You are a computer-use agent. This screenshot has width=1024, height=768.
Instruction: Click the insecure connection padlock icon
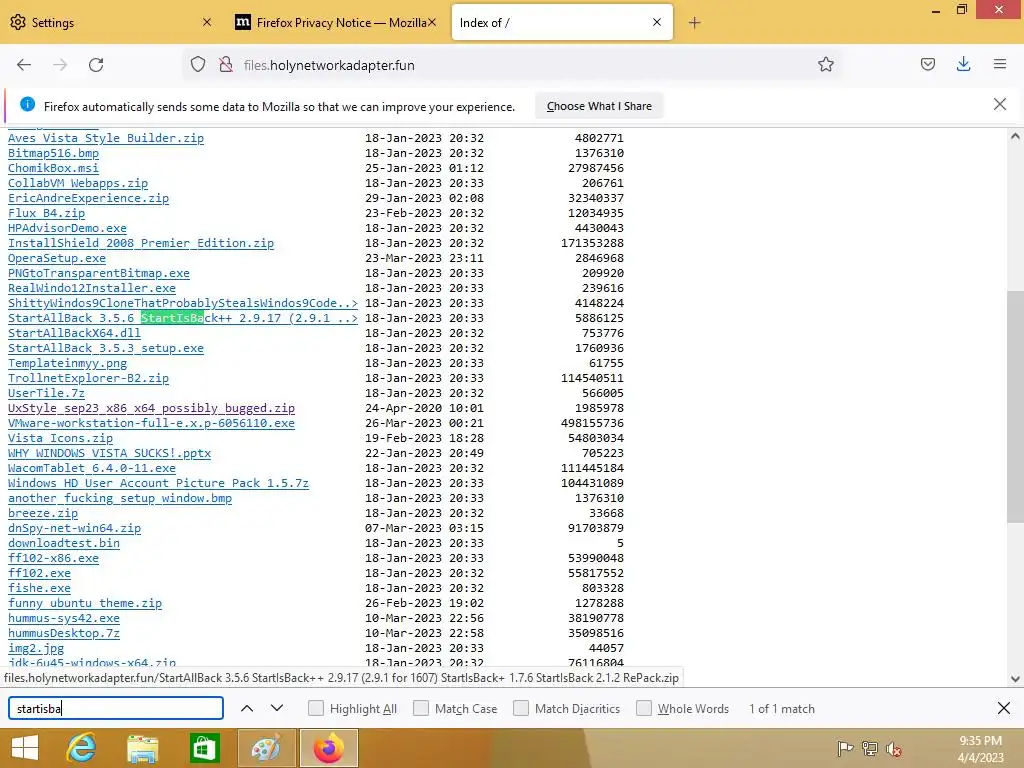[x=226, y=64]
